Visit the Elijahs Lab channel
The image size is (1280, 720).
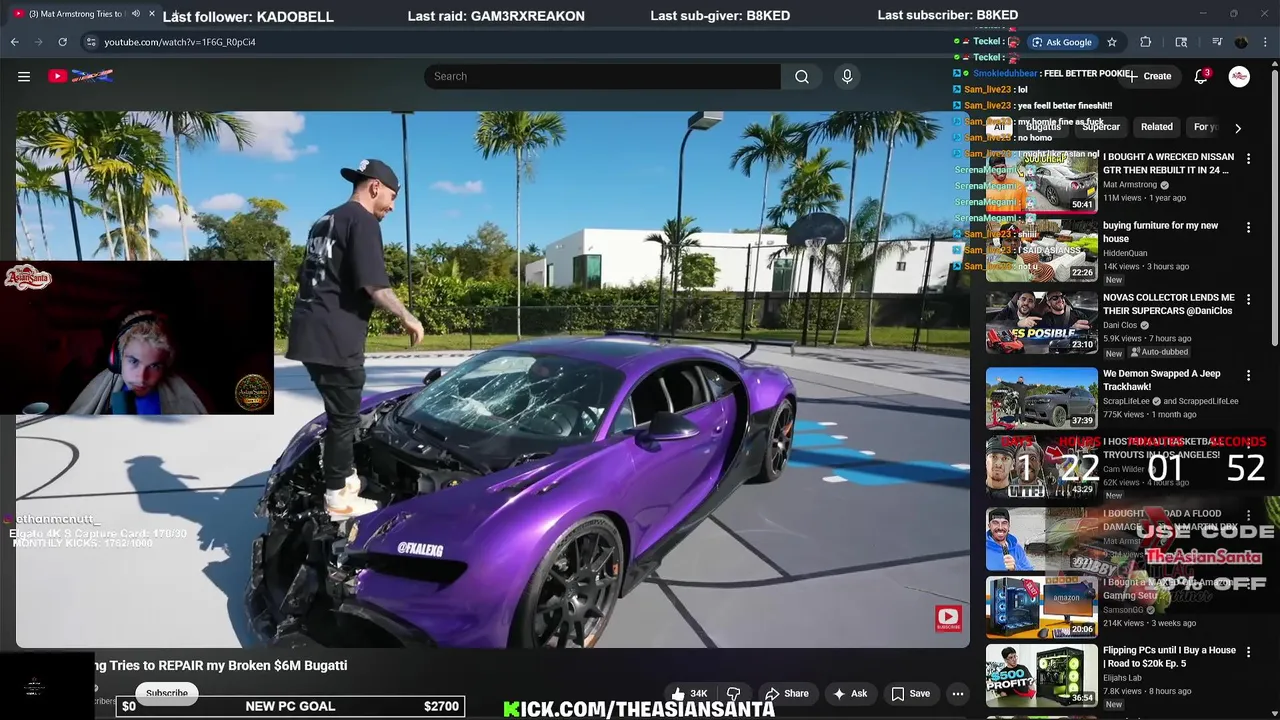tap(1122, 678)
